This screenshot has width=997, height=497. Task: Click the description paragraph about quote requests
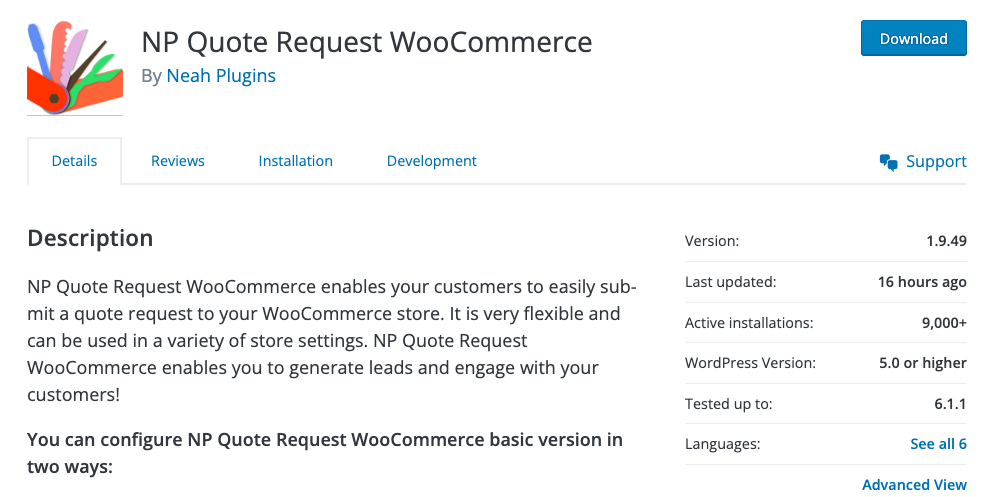[x=331, y=341]
